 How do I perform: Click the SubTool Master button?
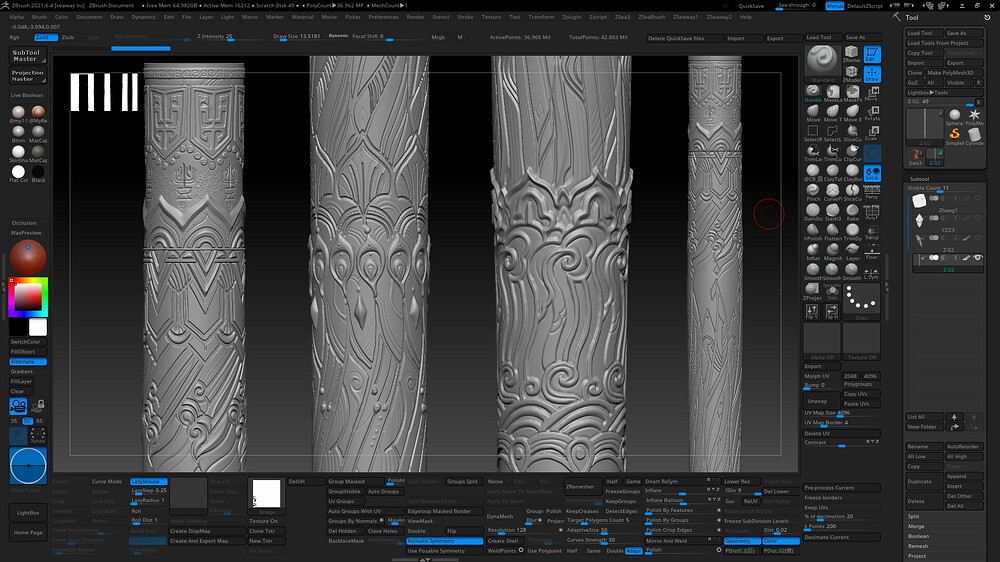[x=27, y=56]
